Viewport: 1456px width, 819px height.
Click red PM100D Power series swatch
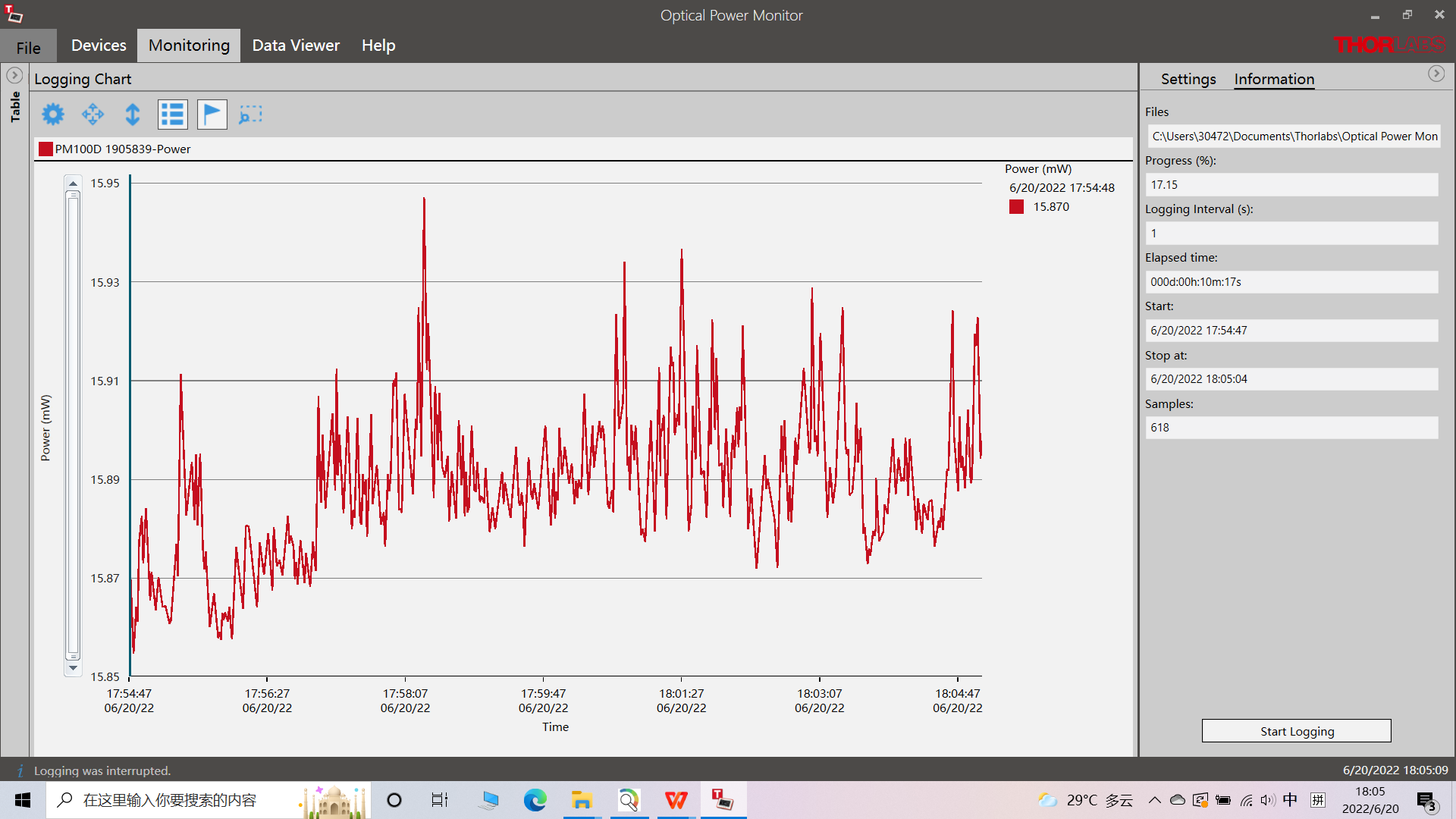tap(45, 149)
